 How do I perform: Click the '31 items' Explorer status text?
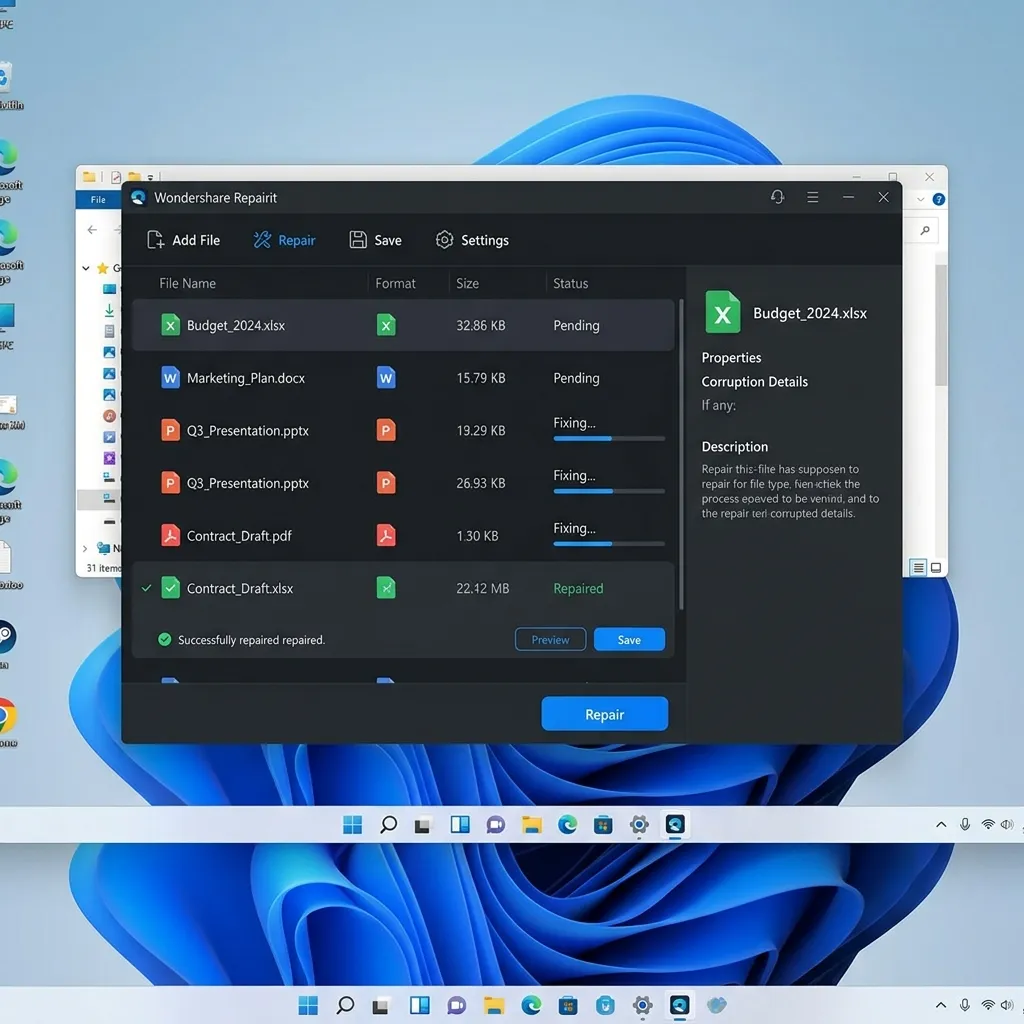103,568
